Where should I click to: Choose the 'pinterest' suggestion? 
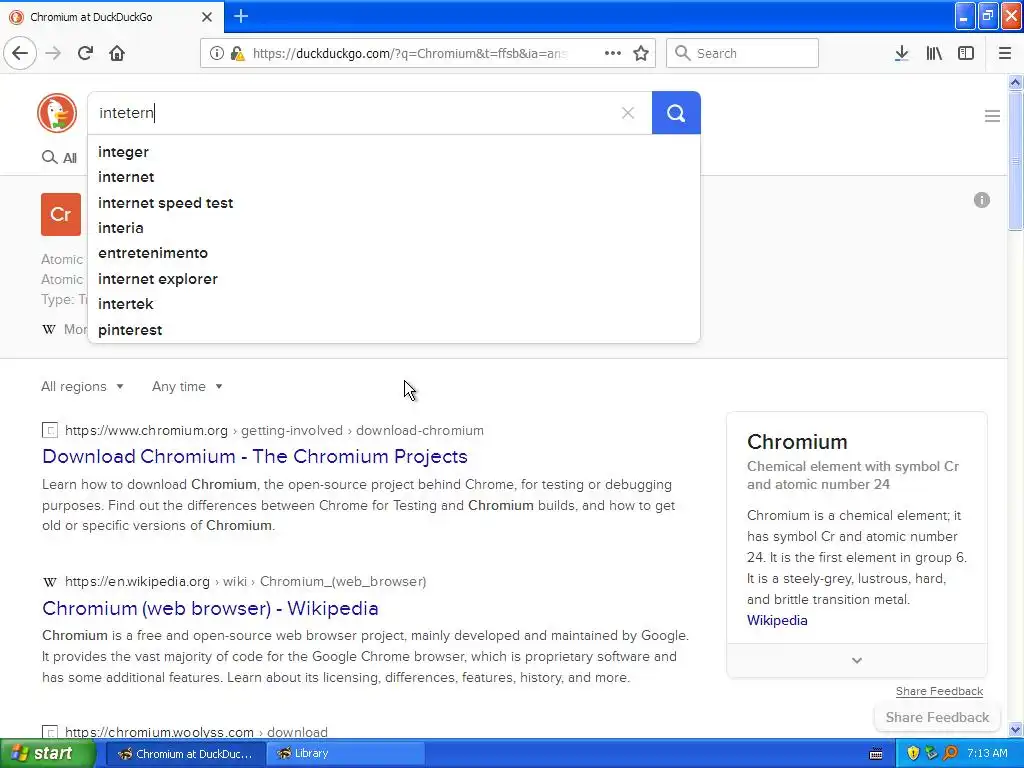[393, 330]
